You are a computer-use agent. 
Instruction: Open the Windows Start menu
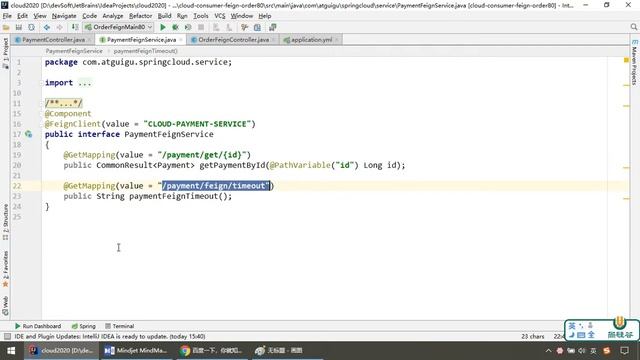click(11, 351)
